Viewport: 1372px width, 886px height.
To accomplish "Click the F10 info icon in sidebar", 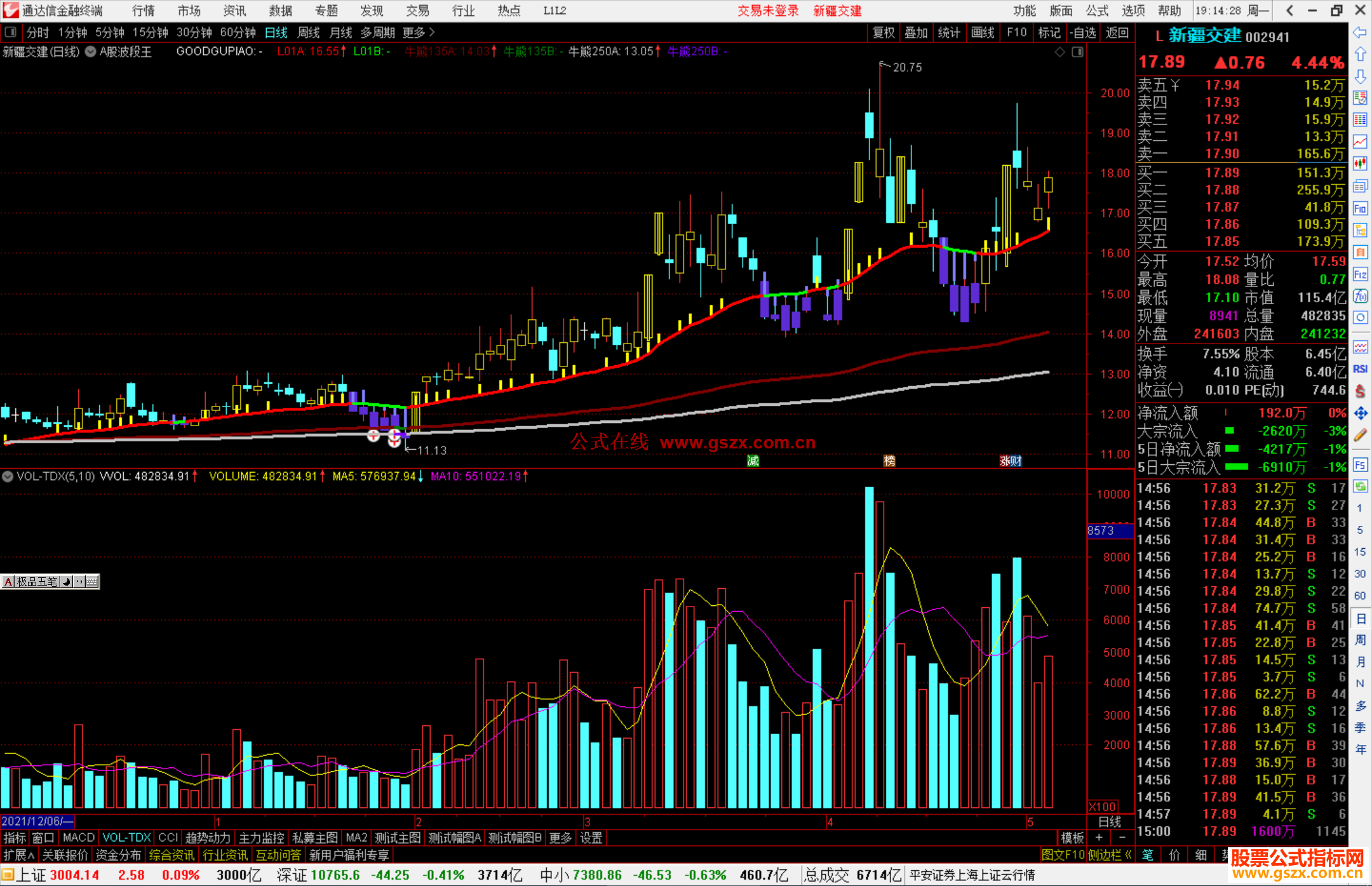I will [1360, 208].
